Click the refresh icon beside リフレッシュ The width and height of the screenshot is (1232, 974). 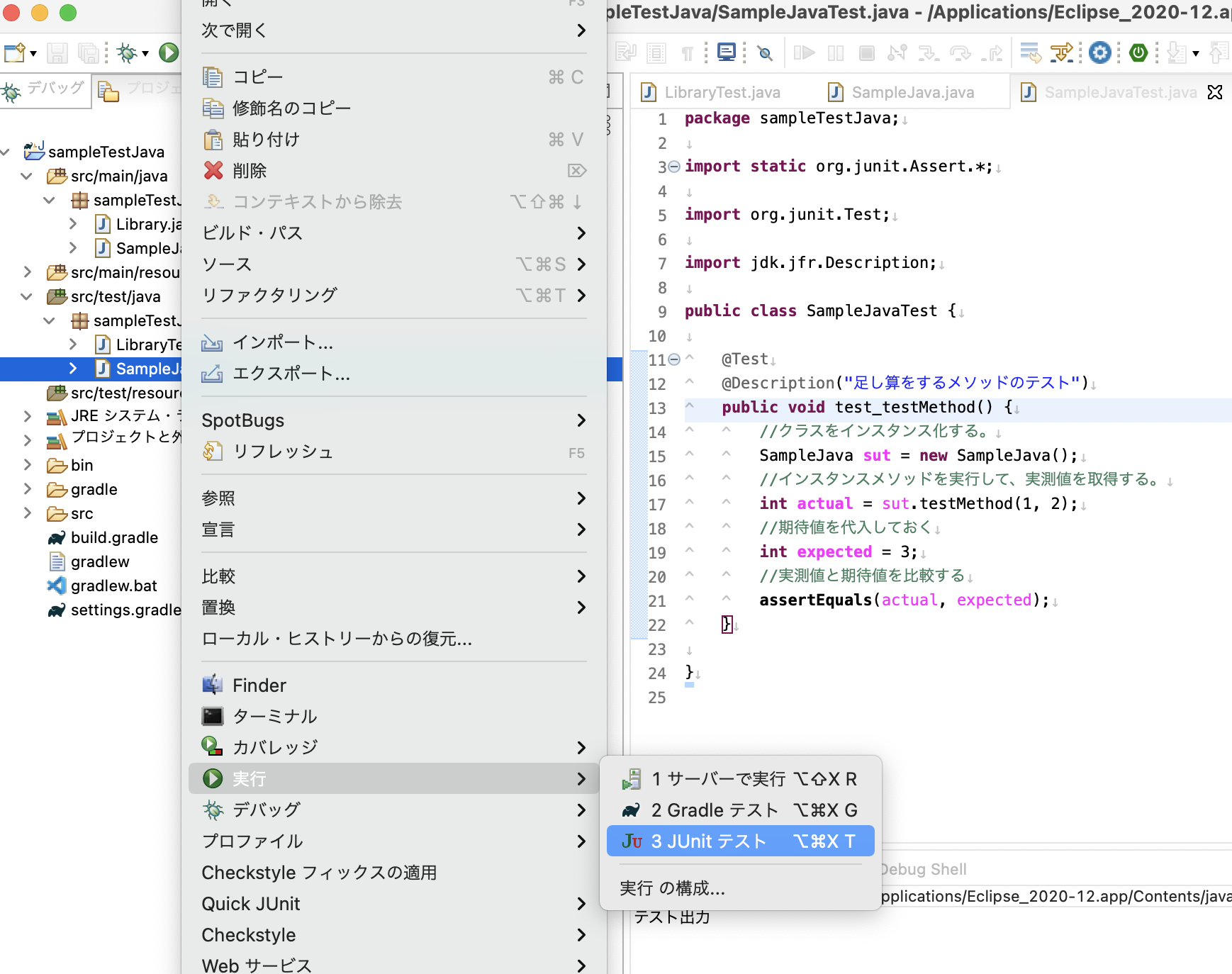tap(213, 452)
